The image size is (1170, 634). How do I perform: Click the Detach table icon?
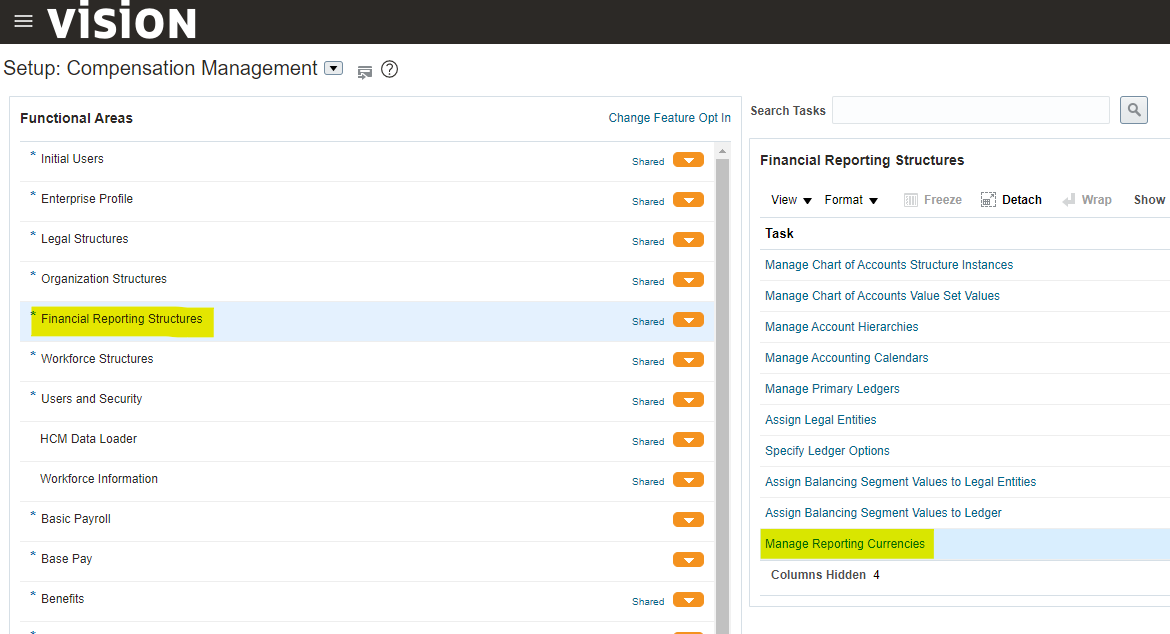(x=989, y=200)
